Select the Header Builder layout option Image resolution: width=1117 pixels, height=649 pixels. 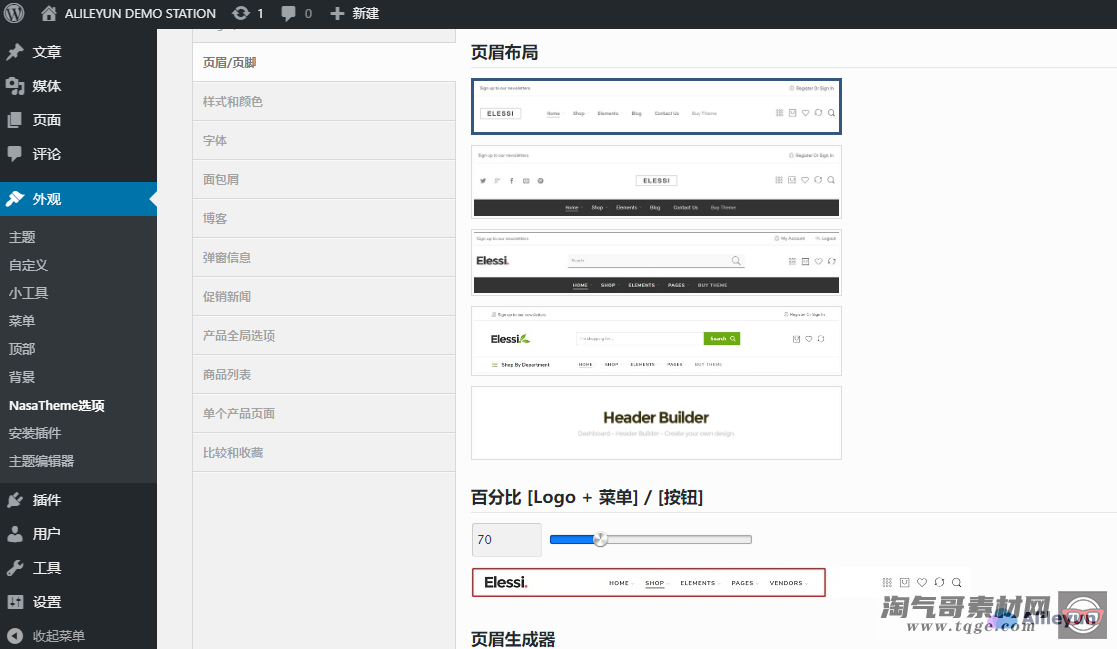656,423
